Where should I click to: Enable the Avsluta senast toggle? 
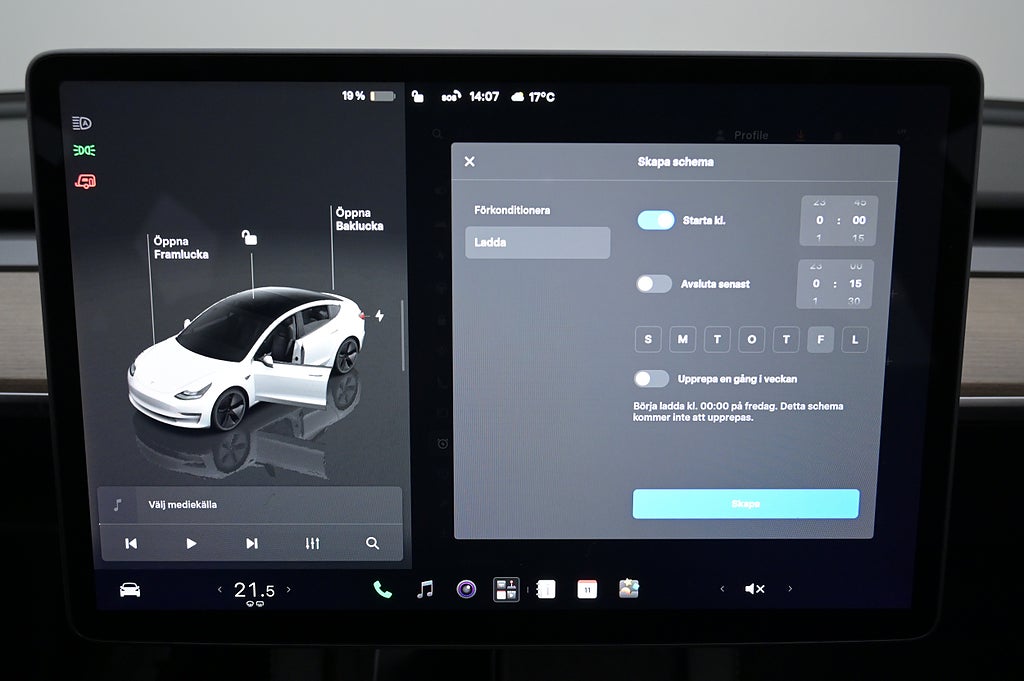click(x=654, y=283)
